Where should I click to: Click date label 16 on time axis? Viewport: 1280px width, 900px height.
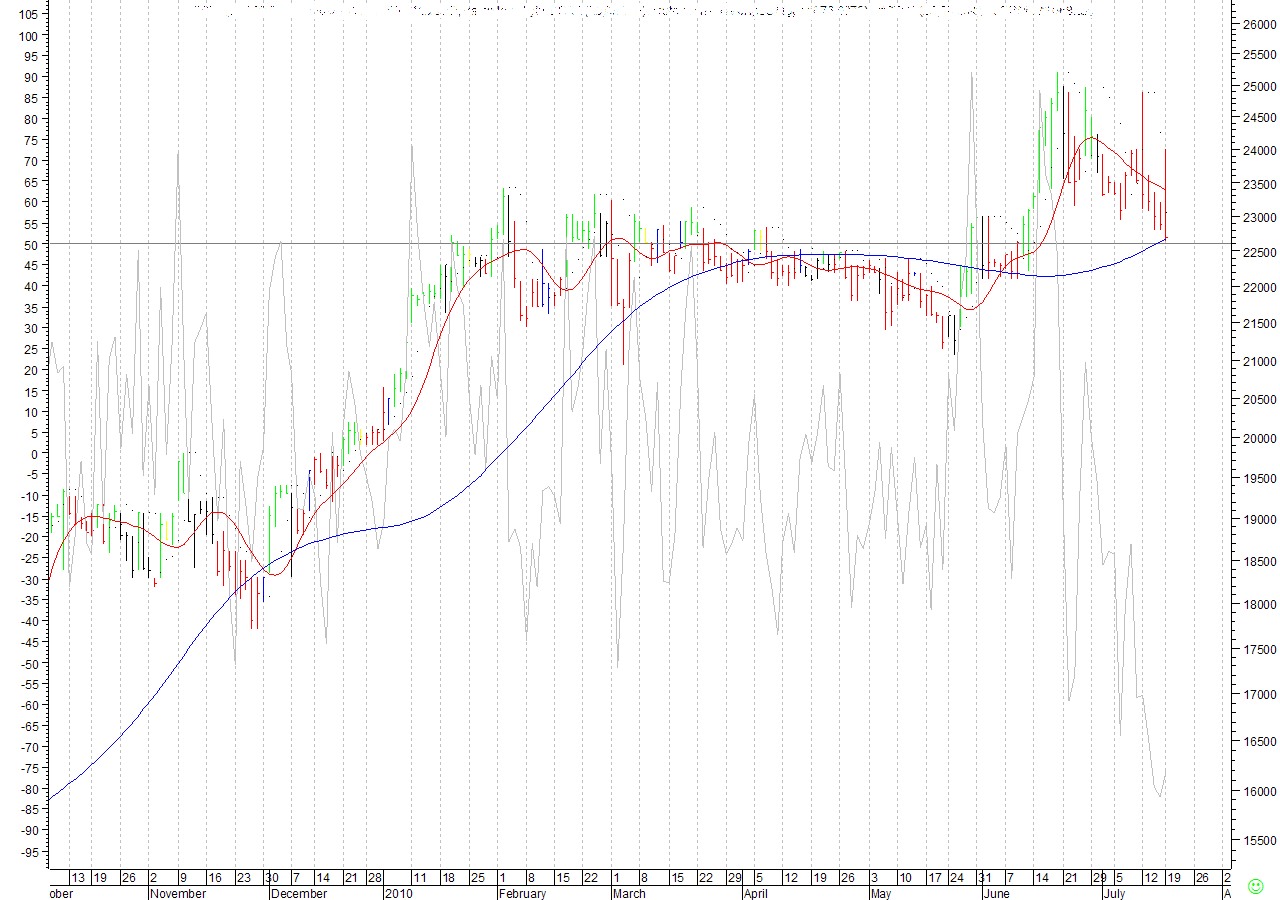[x=215, y=878]
